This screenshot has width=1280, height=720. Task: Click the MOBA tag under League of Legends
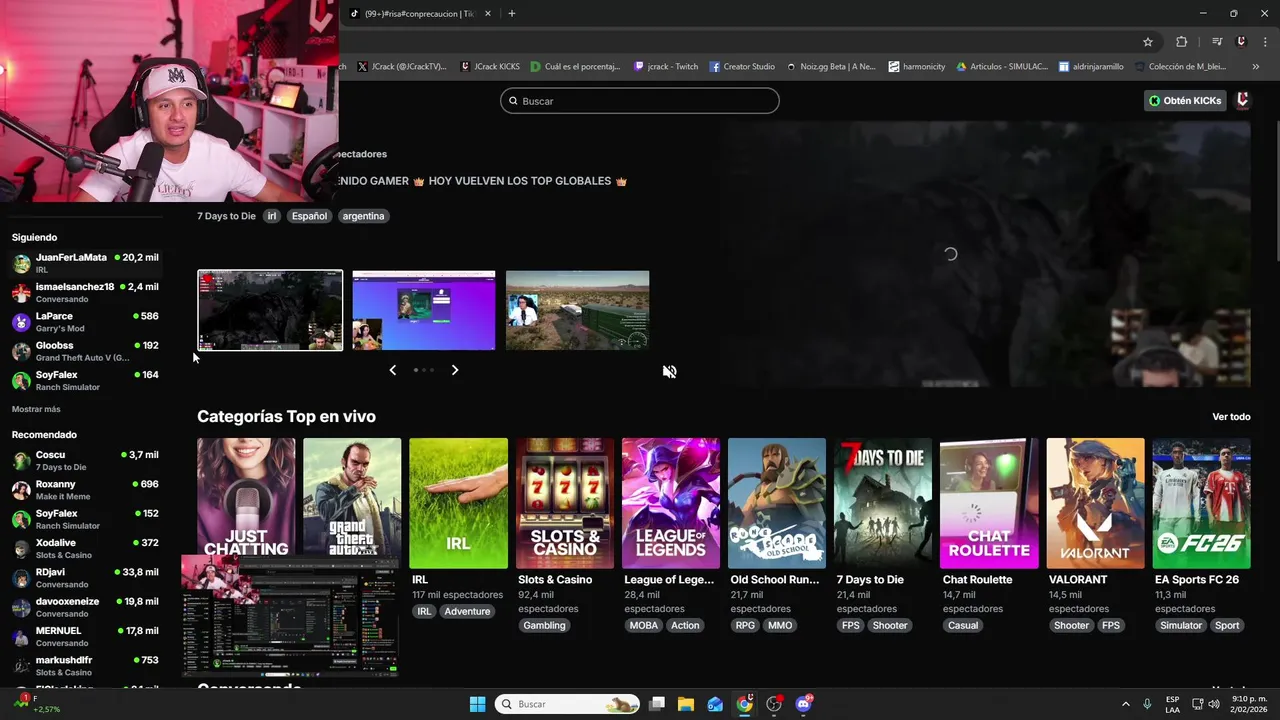(x=644, y=626)
